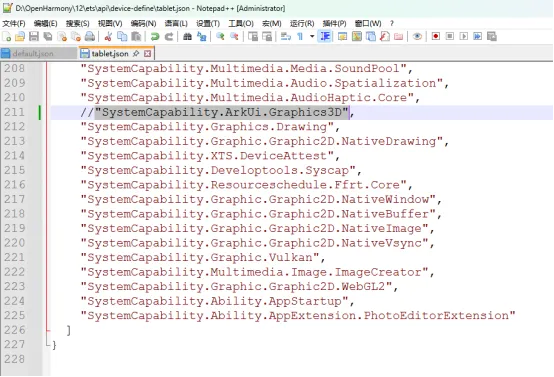Open the 工具(O) menu

(241, 23)
